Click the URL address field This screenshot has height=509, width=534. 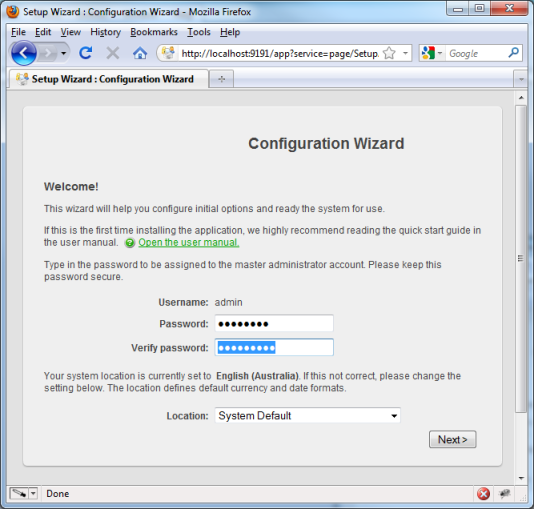pyautogui.click(x=281, y=53)
